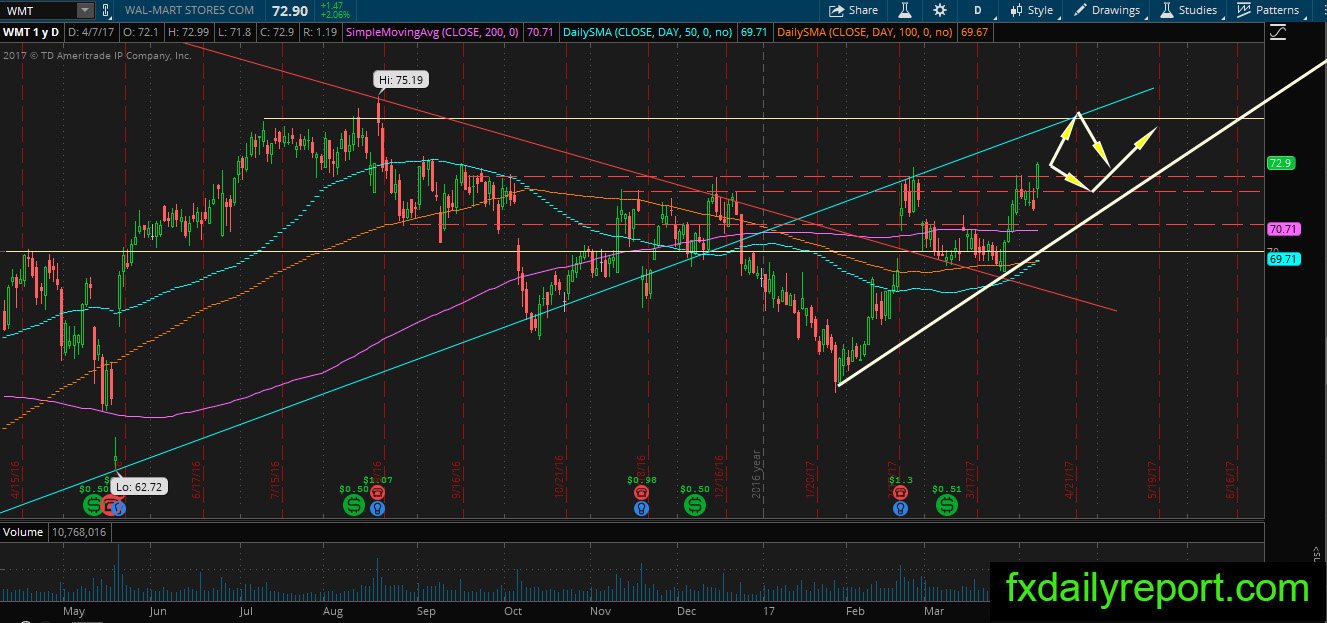Image resolution: width=1327 pixels, height=623 pixels.
Task: Click 6/16/17 expiration date marker
Action: [x=1231, y=482]
